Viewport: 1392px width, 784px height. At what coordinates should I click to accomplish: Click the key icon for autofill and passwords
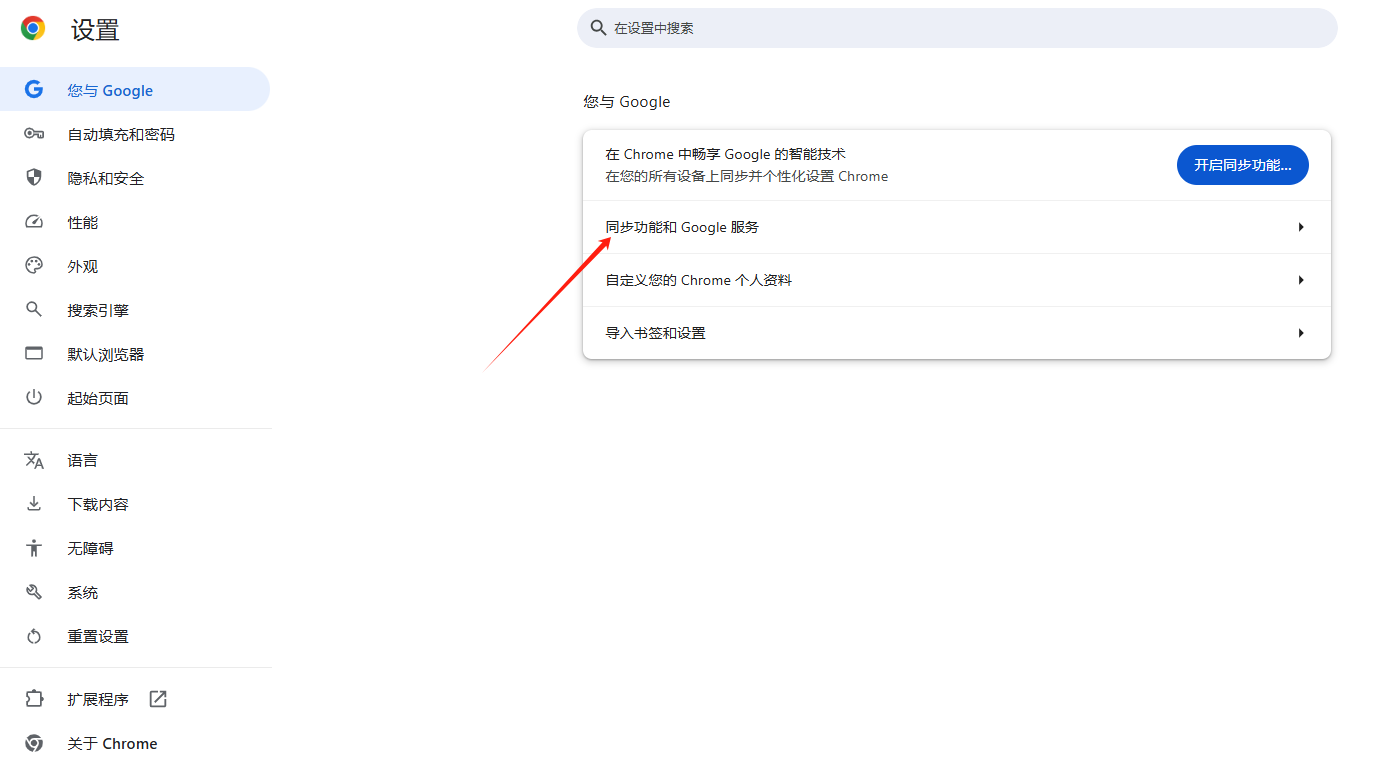point(34,134)
